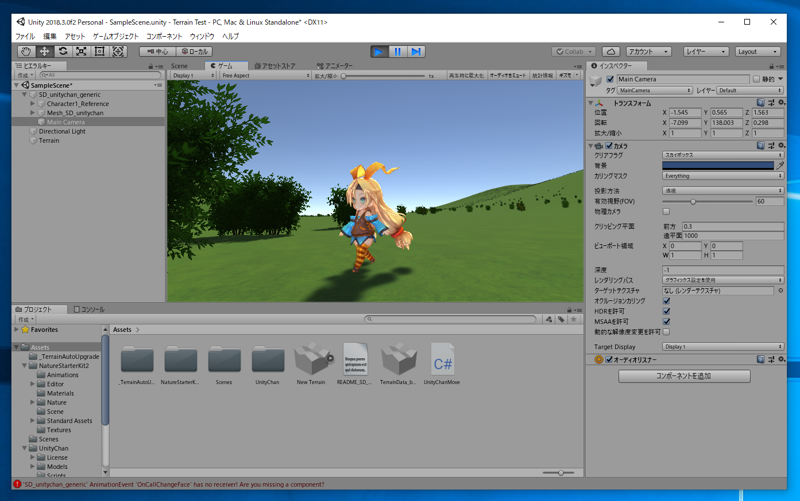Open the Layer Default dropdown
Image resolution: width=800 pixels, height=501 pixels.
pyautogui.click(x=749, y=90)
